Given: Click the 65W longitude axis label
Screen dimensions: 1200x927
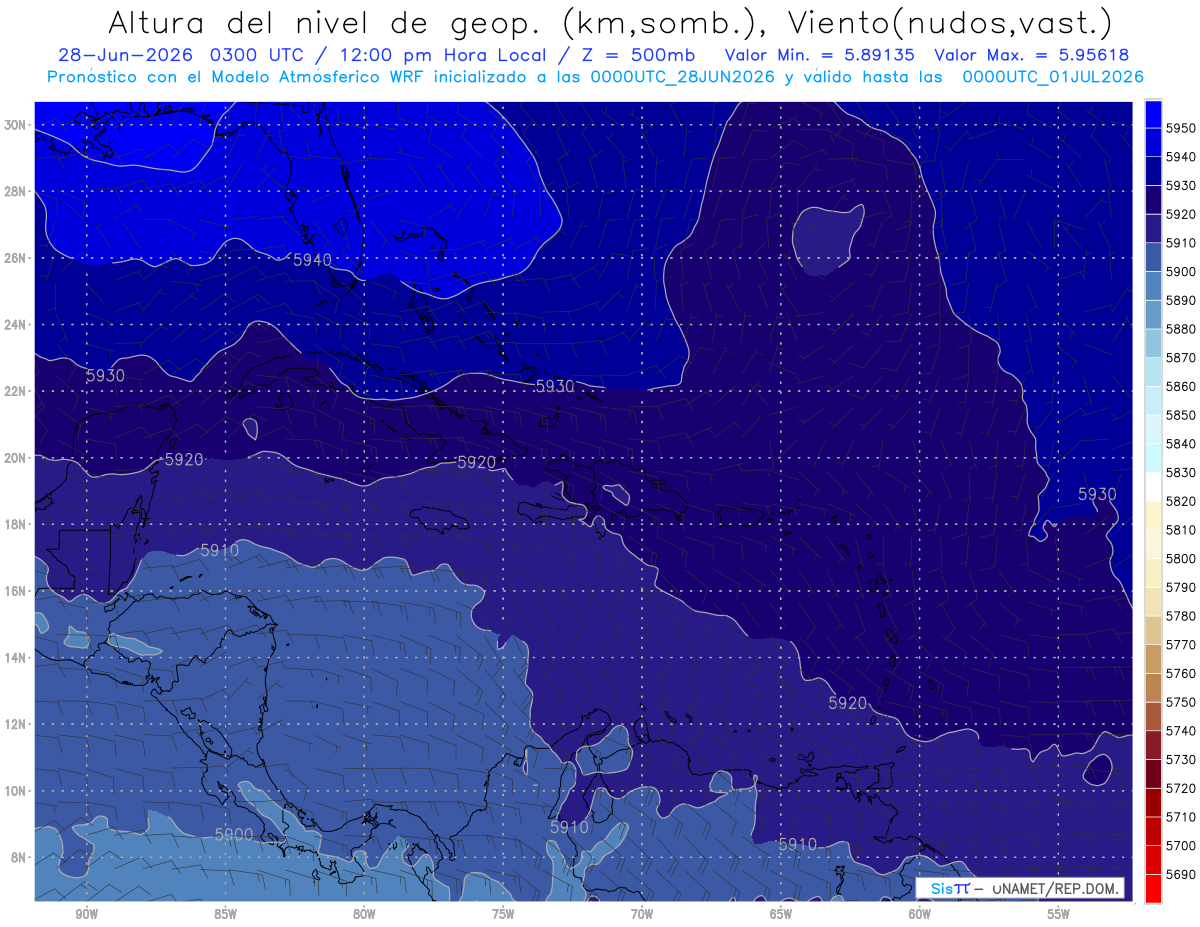Looking at the screenshot, I should [781, 914].
